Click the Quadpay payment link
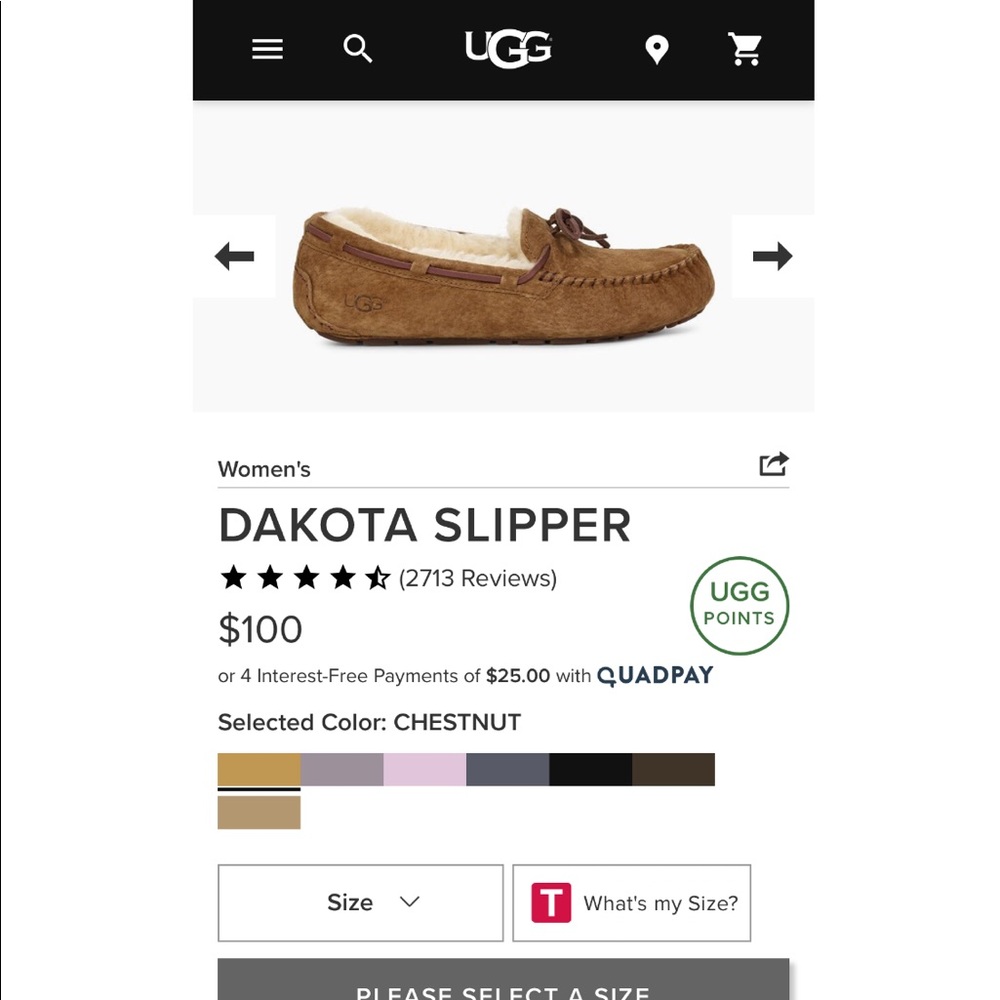Image resolution: width=1000 pixels, height=1000 pixels. click(x=655, y=675)
